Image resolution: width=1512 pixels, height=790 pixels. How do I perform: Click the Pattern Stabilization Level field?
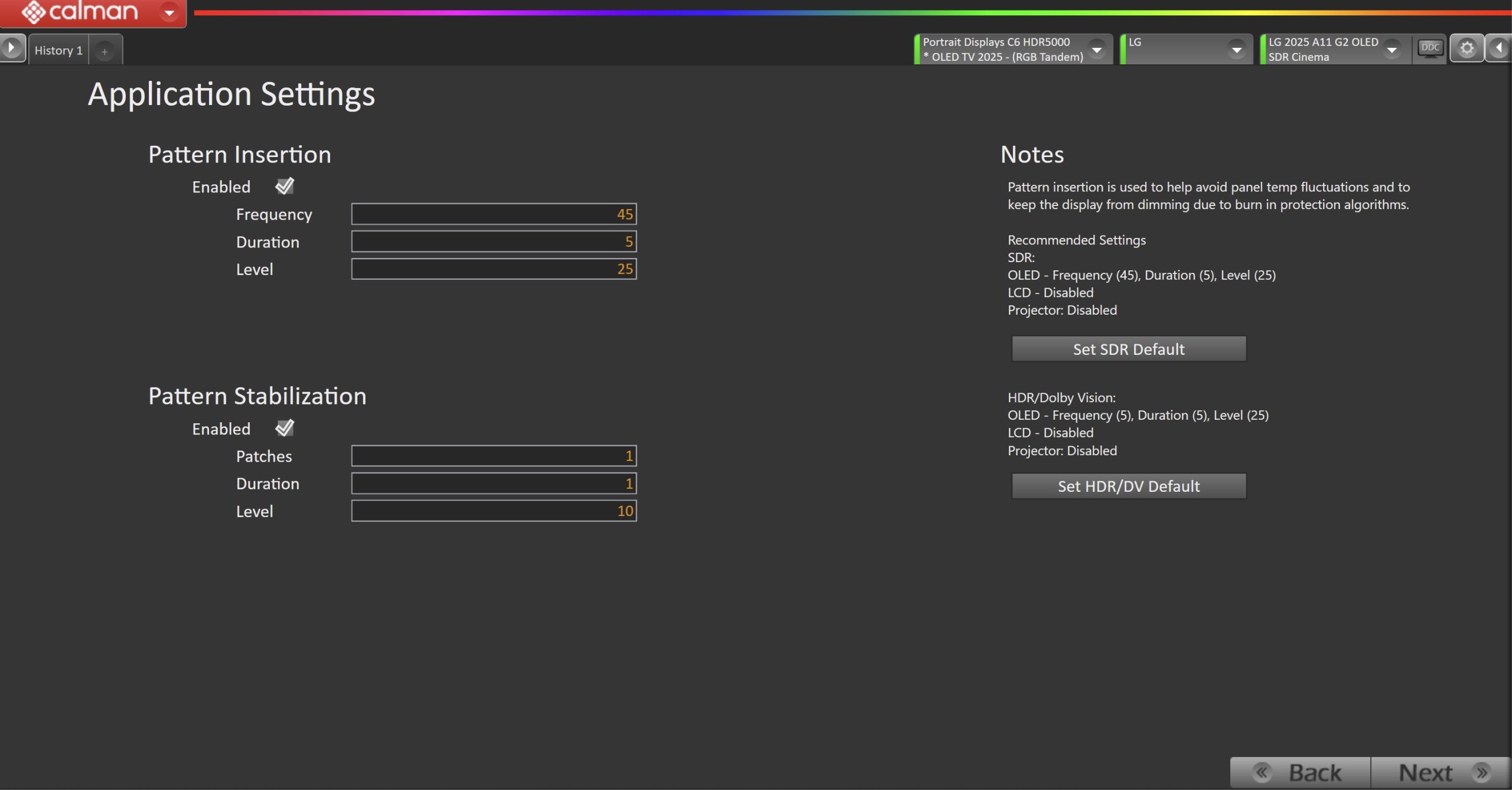coord(494,511)
